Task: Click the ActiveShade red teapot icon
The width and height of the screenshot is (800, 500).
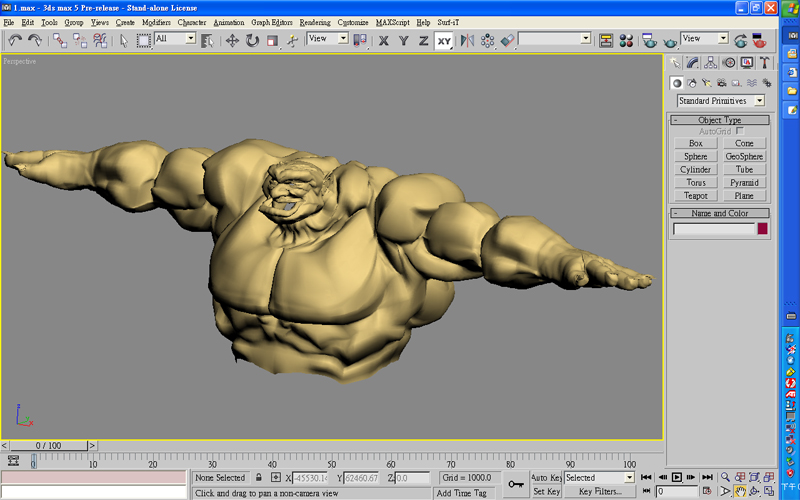Action: coord(760,40)
